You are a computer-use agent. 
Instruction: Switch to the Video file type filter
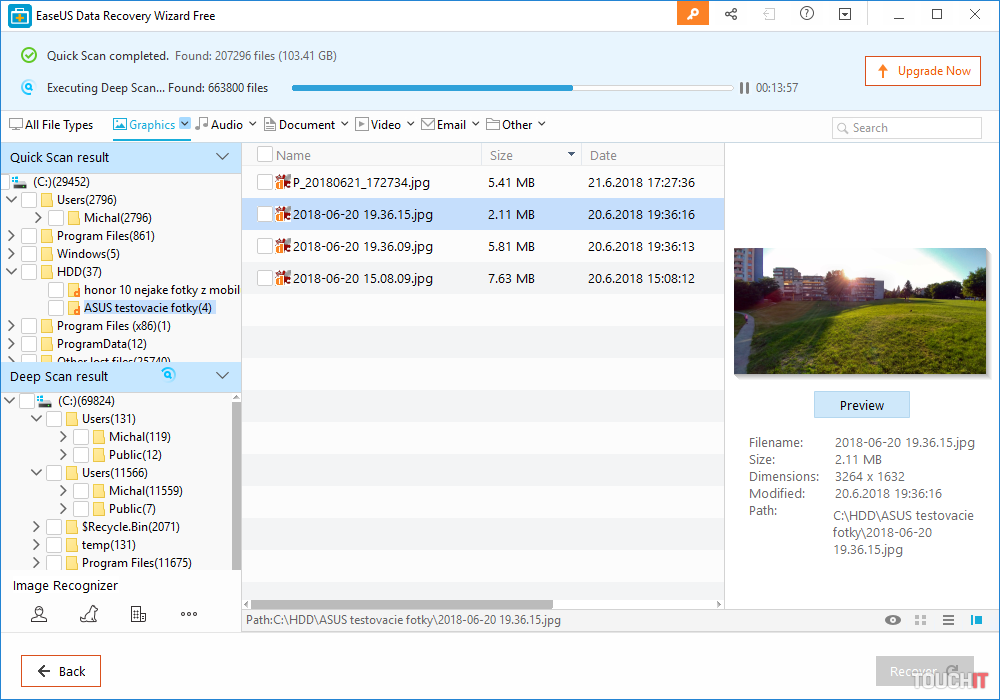378,125
